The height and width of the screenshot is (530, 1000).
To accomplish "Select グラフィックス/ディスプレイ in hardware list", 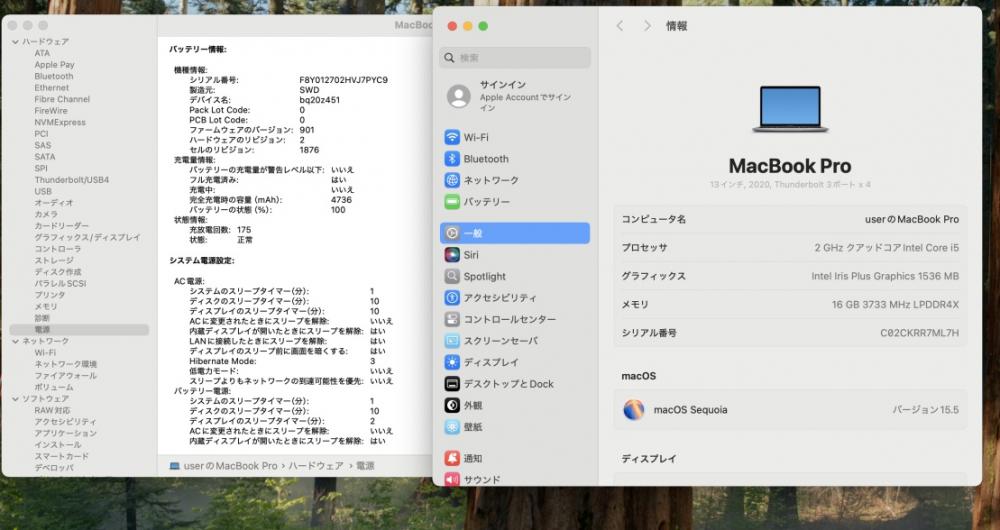I will 87,237.
